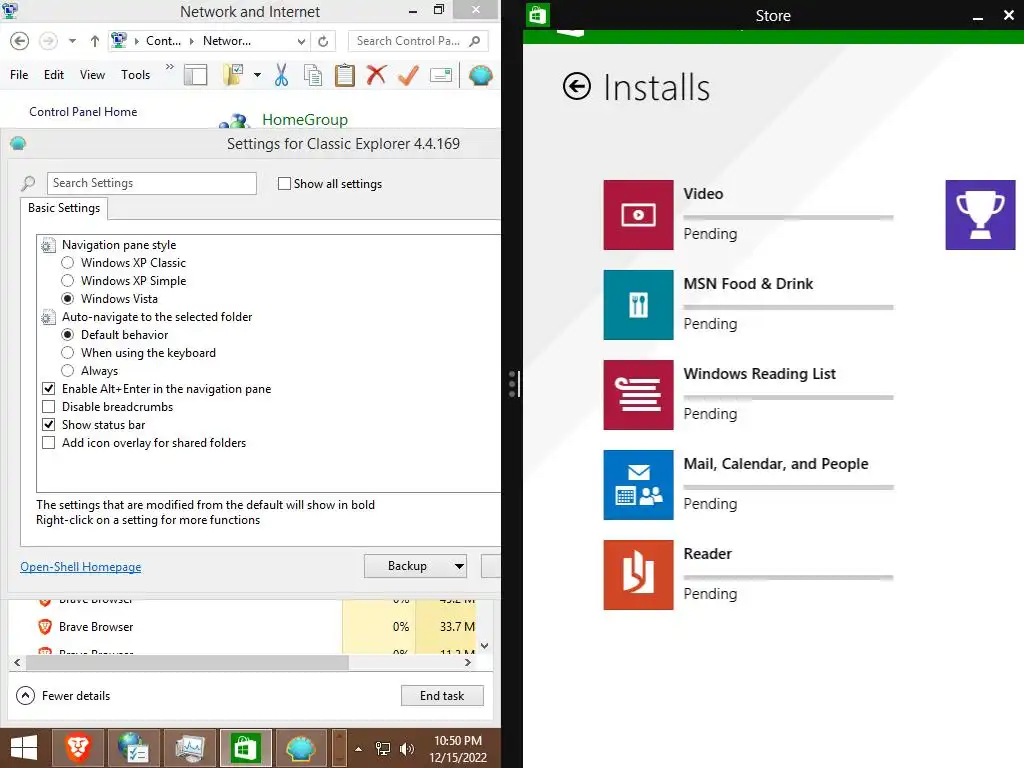Click the Video install progress bar

click(x=788, y=217)
